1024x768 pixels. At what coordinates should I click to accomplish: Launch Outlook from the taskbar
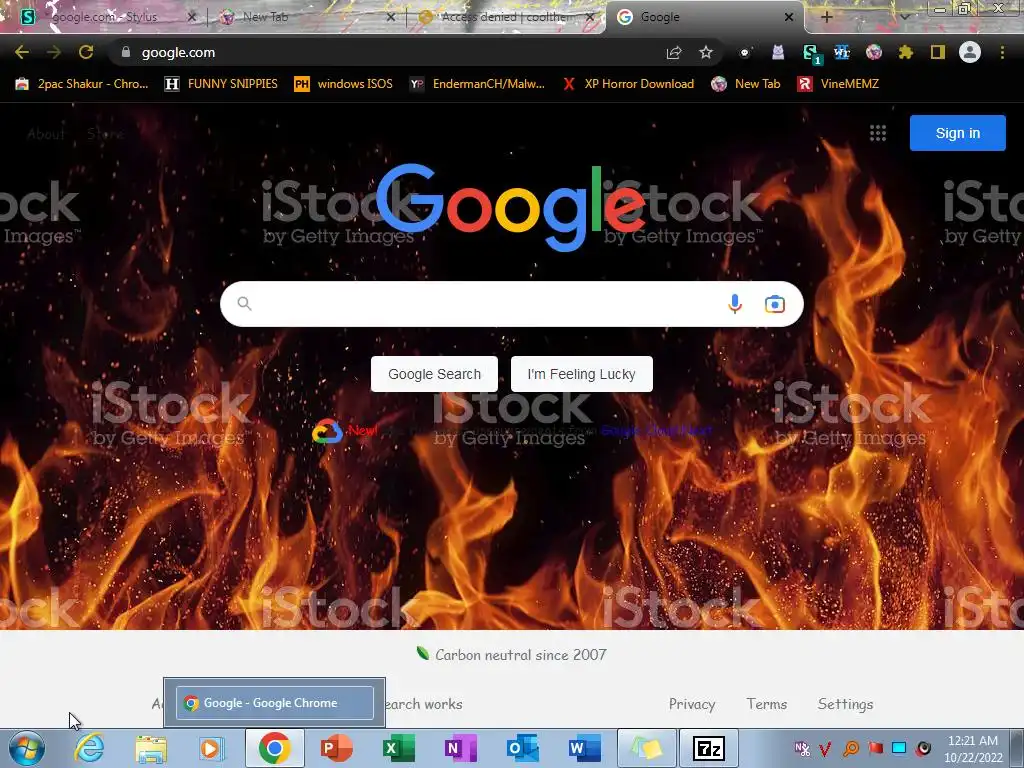(x=522, y=748)
